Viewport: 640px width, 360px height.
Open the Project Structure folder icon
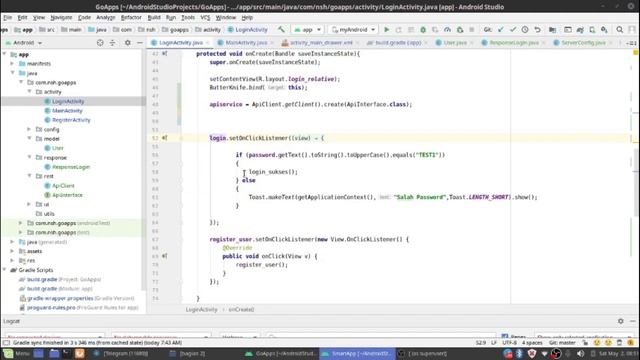coord(552,30)
